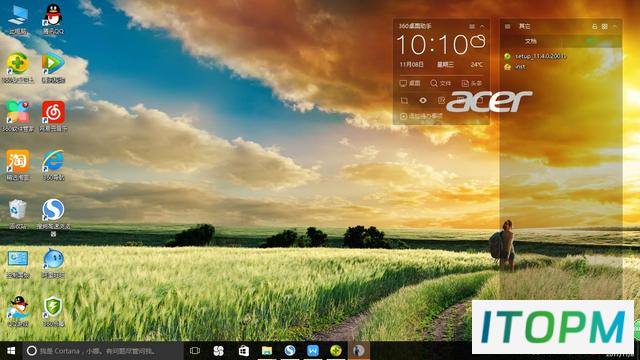The height and width of the screenshot is (360, 640).
Task: Select the Documents tab in file panel
Action: pos(531,41)
